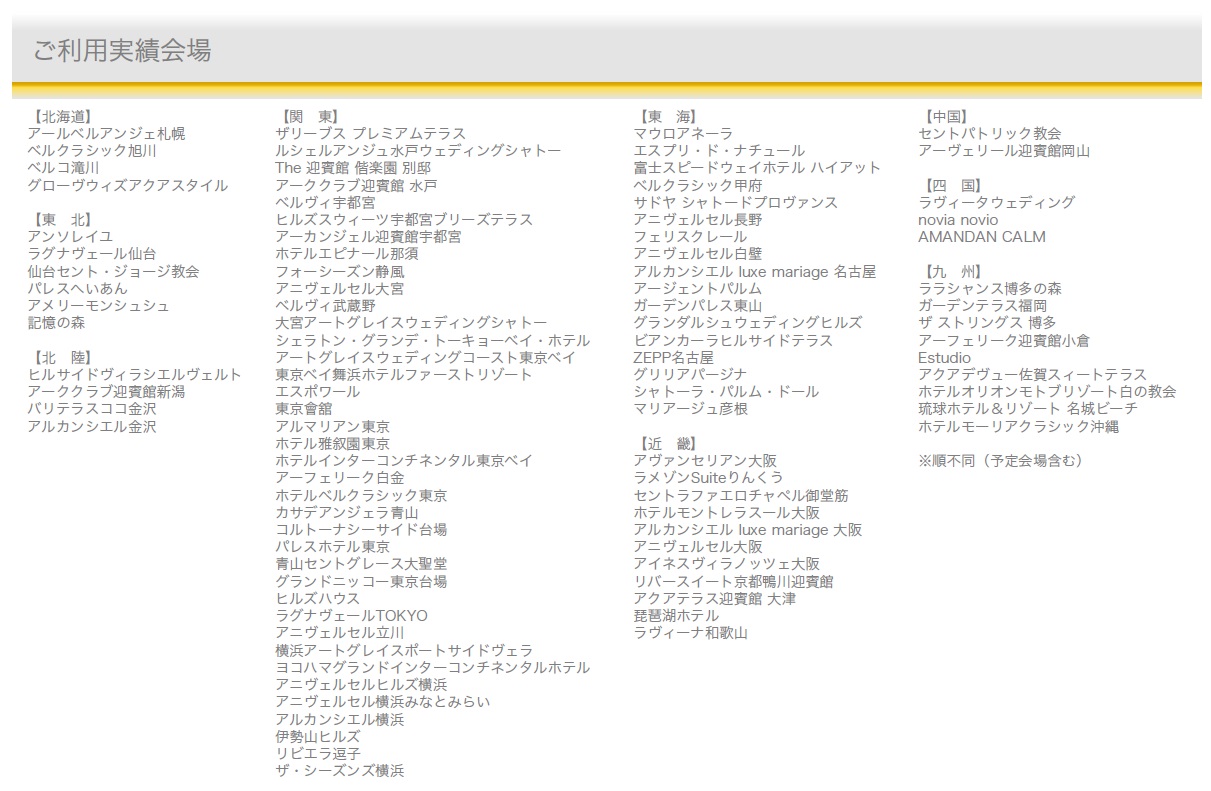Click ラグナヴェール仙台

click(92, 253)
